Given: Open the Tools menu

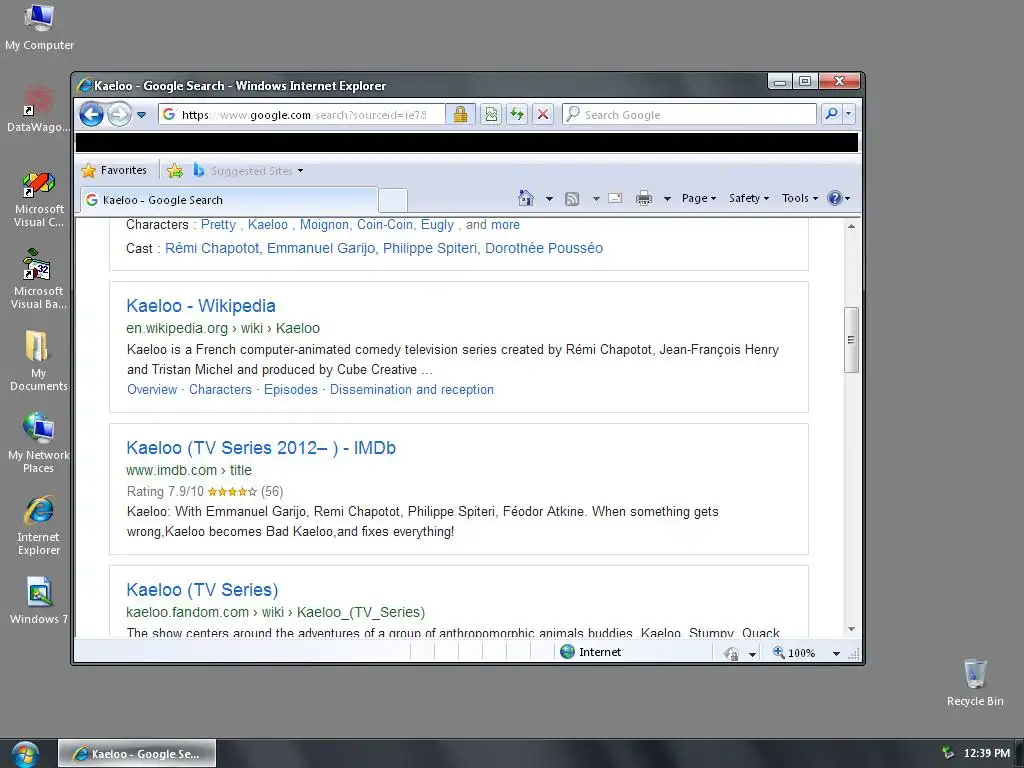Looking at the screenshot, I should (x=799, y=198).
